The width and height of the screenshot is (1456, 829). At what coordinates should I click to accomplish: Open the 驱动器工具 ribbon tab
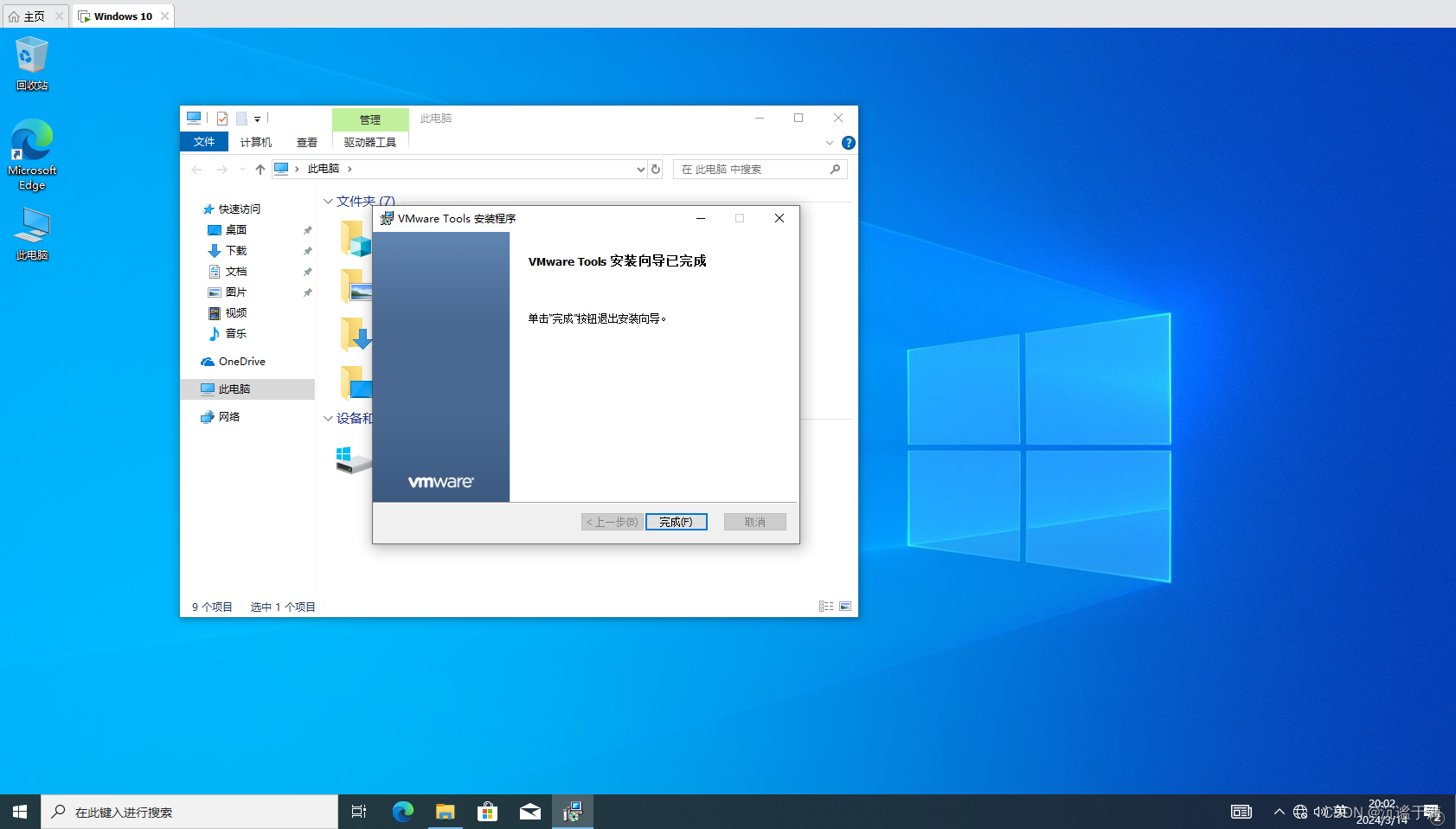point(369,142)
